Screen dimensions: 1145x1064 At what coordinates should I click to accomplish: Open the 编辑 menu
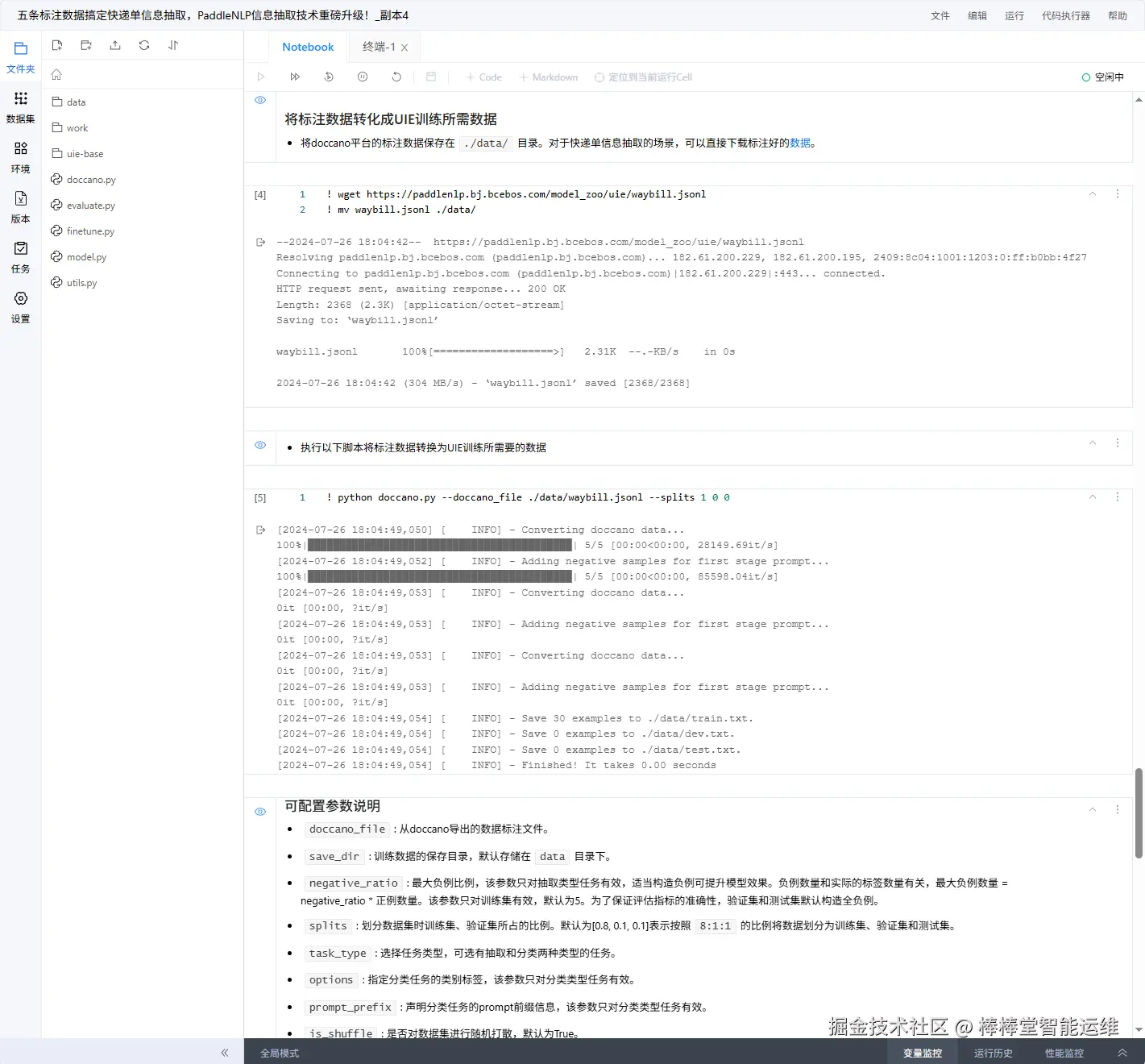(977, 15)
